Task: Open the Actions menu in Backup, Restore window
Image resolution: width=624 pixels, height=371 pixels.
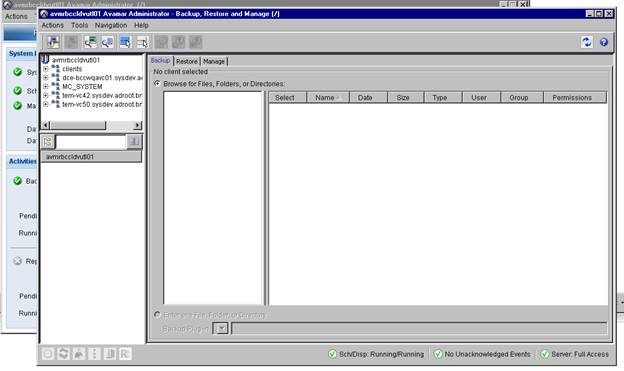Action: [x=53, y=25]
